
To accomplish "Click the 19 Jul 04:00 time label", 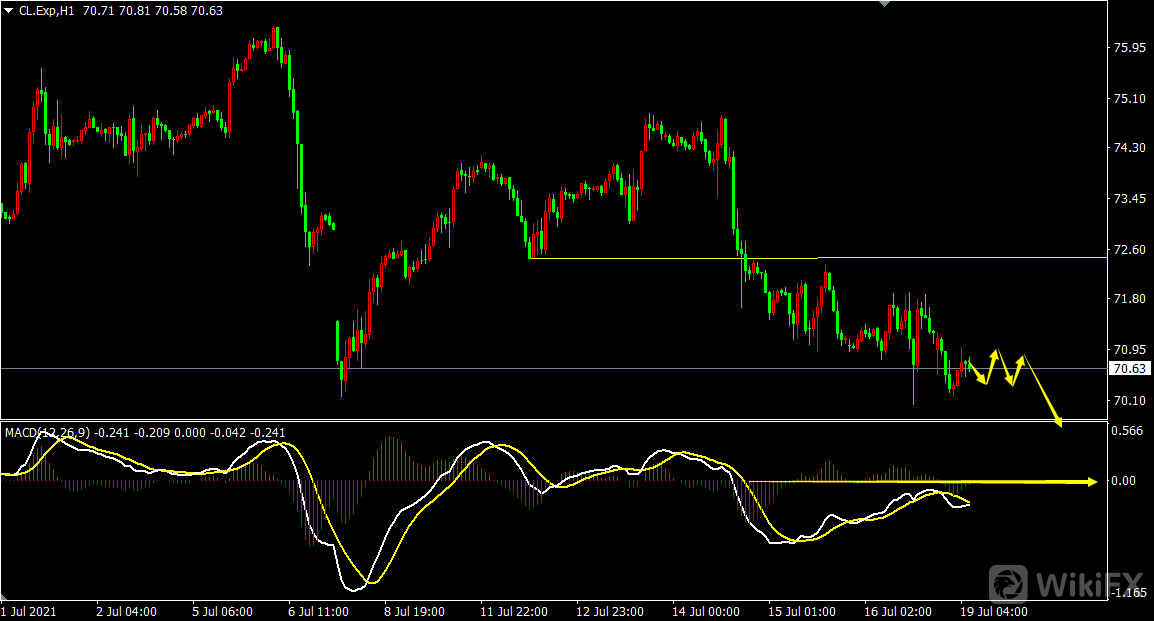I will click(993, 611).
